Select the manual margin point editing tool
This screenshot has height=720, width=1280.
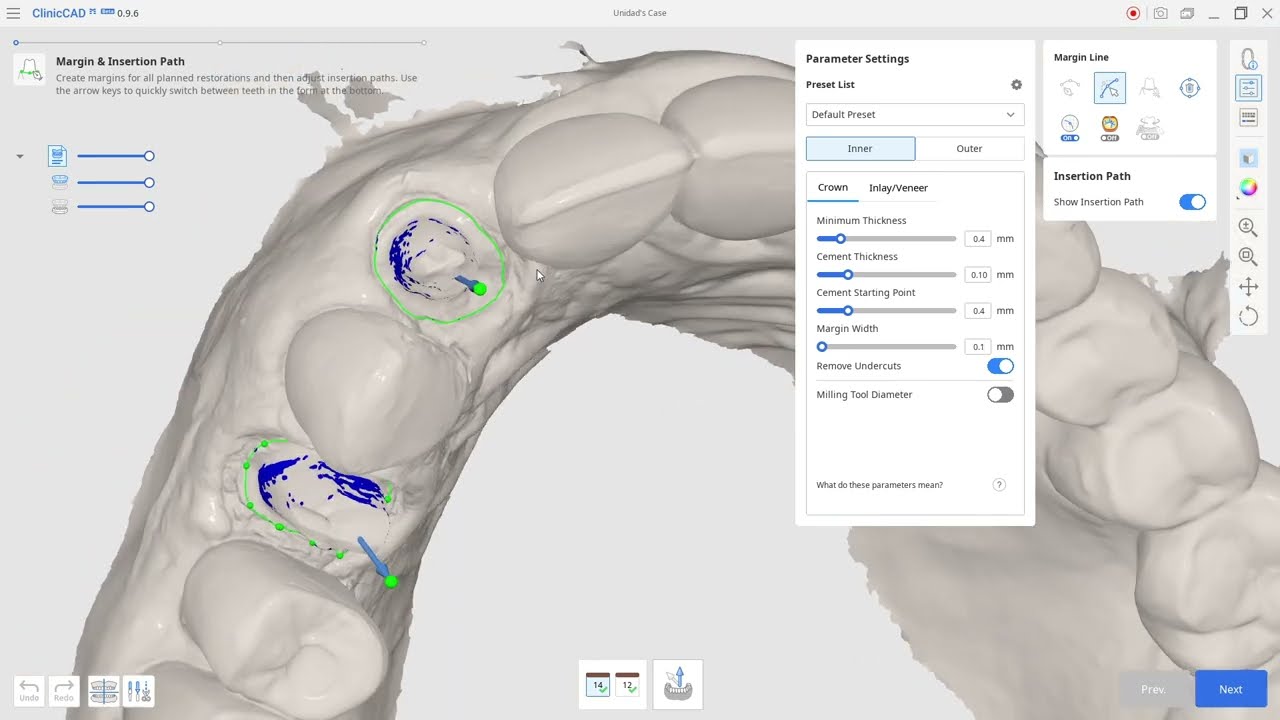click(x=1109, y=88)
